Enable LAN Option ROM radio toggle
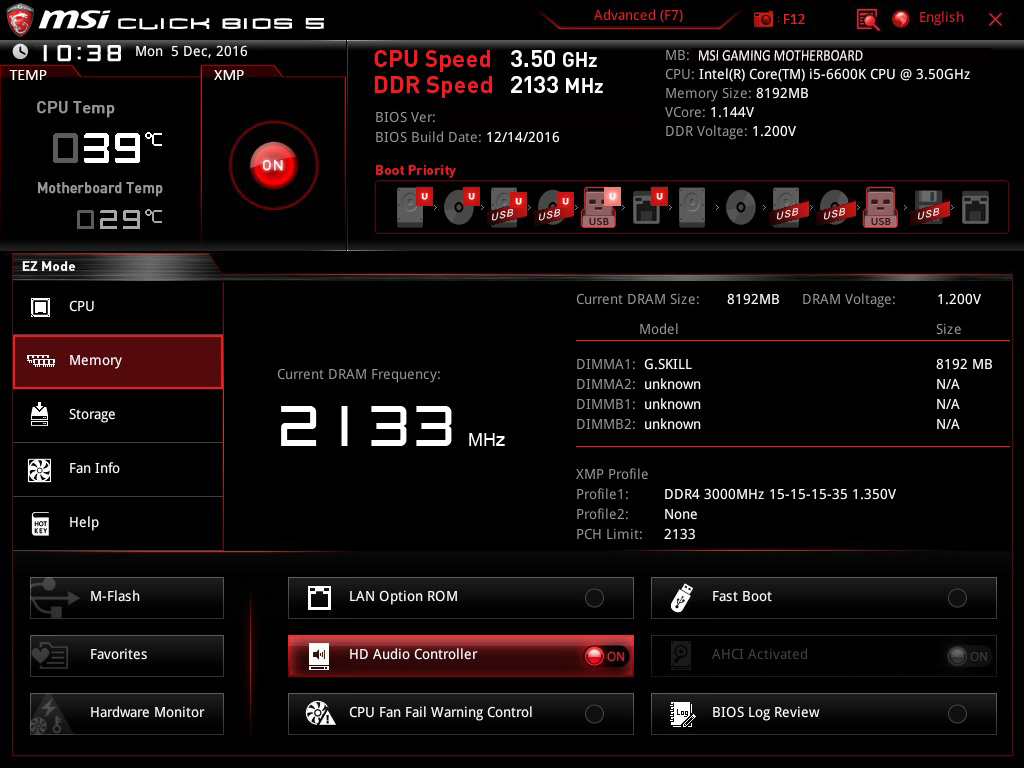The width and height of the screenshot is (1024, 768). 594,598
